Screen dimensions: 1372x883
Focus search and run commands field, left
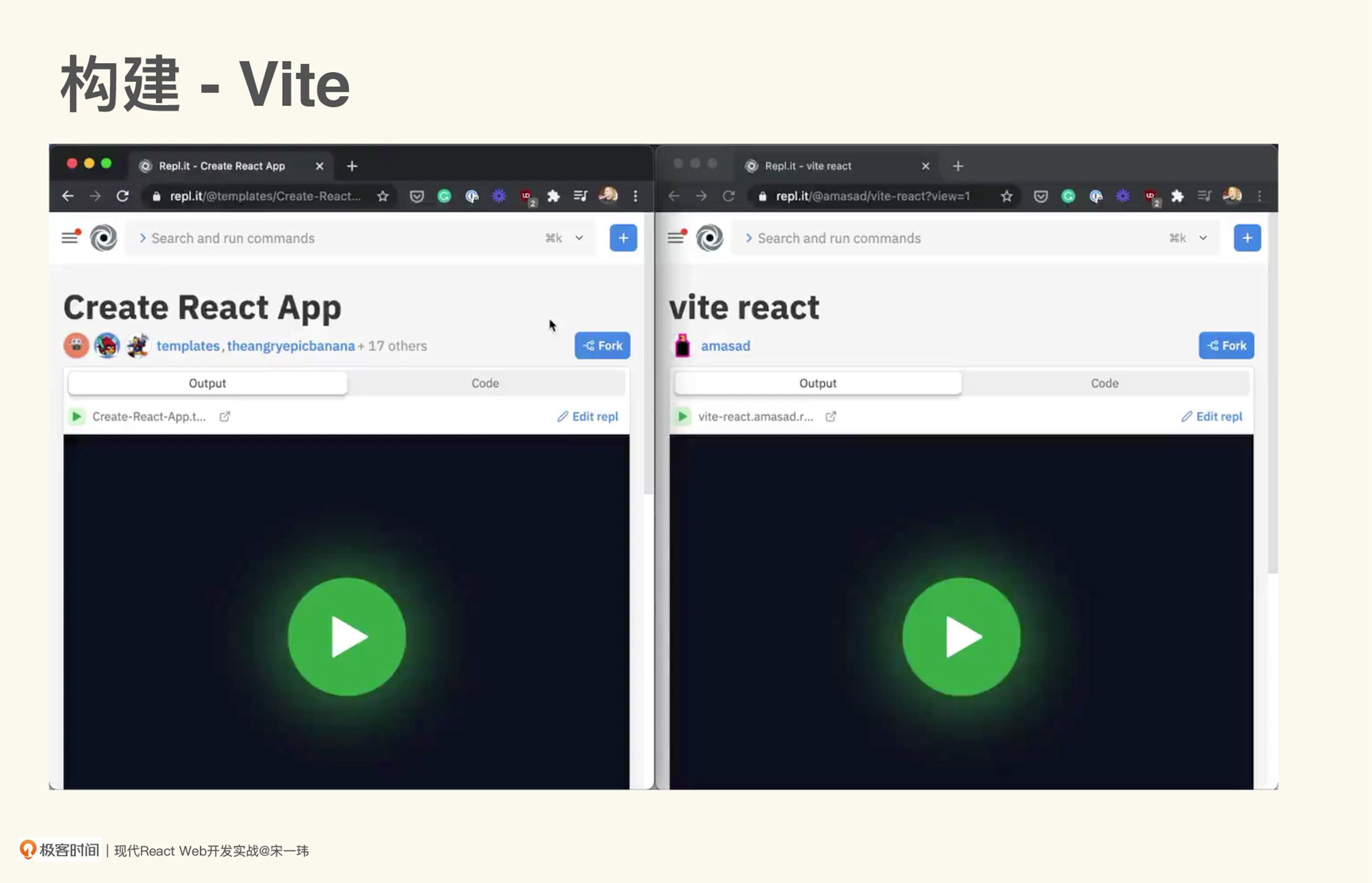[x=360, y=238]
